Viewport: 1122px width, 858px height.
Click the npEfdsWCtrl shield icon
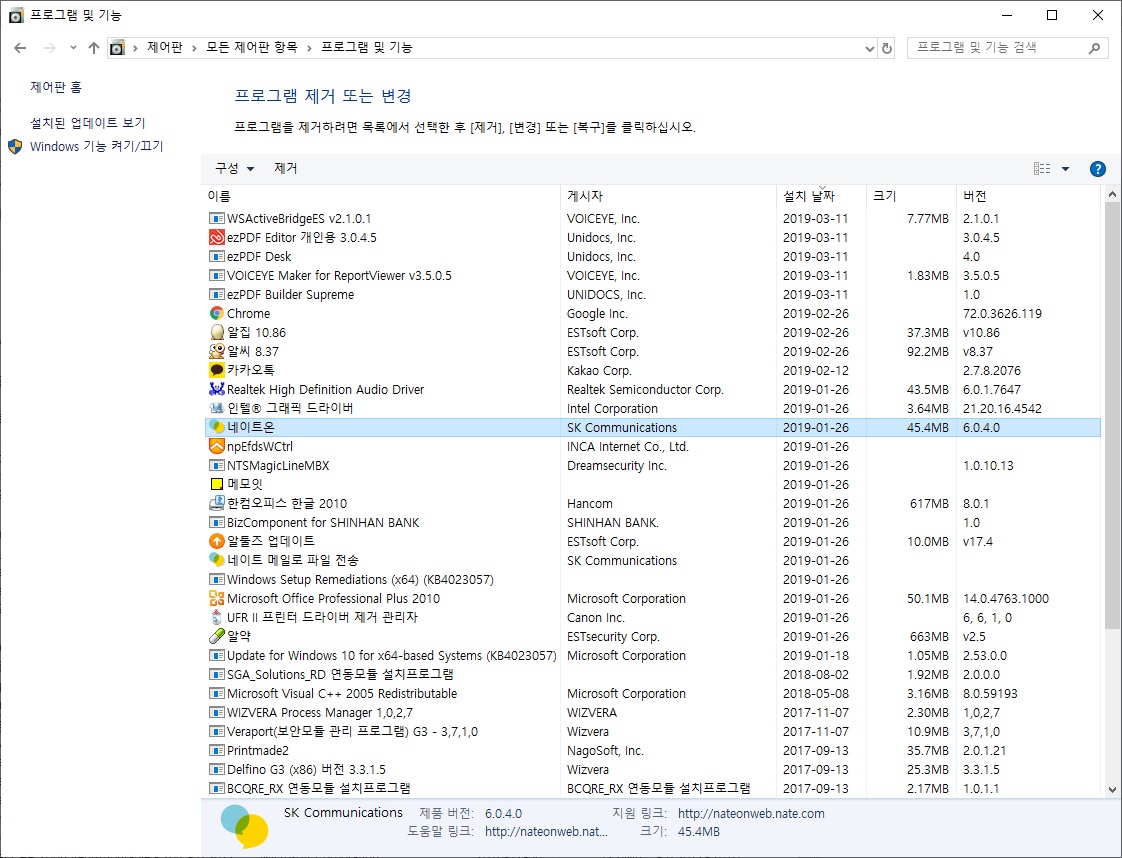[217, 447]
